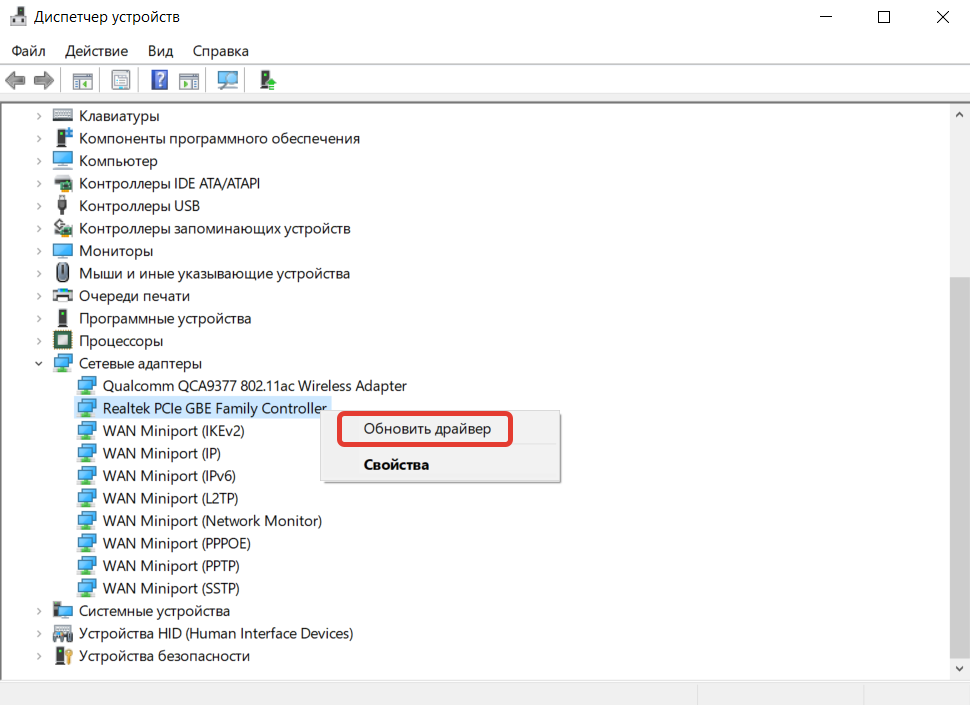Viewport: 970px width, 705px height.
Task: Click the blue question mark Help icon
Action: pos(159,80)
